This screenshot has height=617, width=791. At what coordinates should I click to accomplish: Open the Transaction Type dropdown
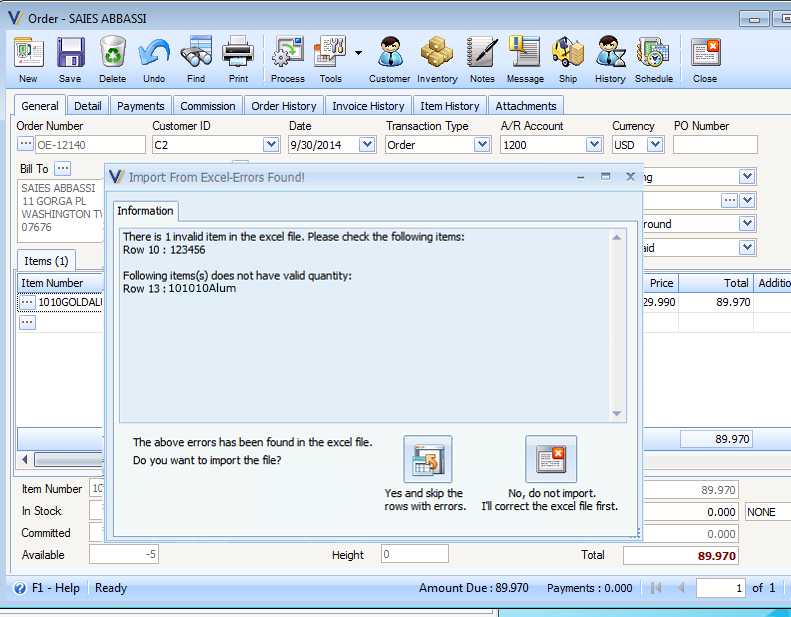click(x=482, y=145)
